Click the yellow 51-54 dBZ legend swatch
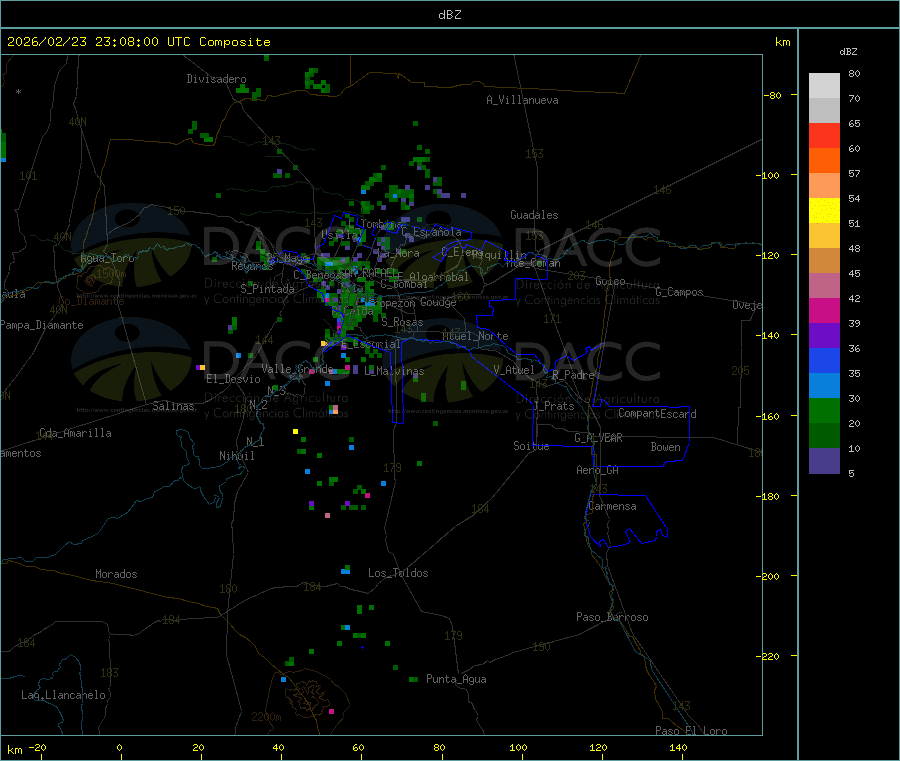The height and width of the screenshot is (761, 900). [x=824, y=211]
